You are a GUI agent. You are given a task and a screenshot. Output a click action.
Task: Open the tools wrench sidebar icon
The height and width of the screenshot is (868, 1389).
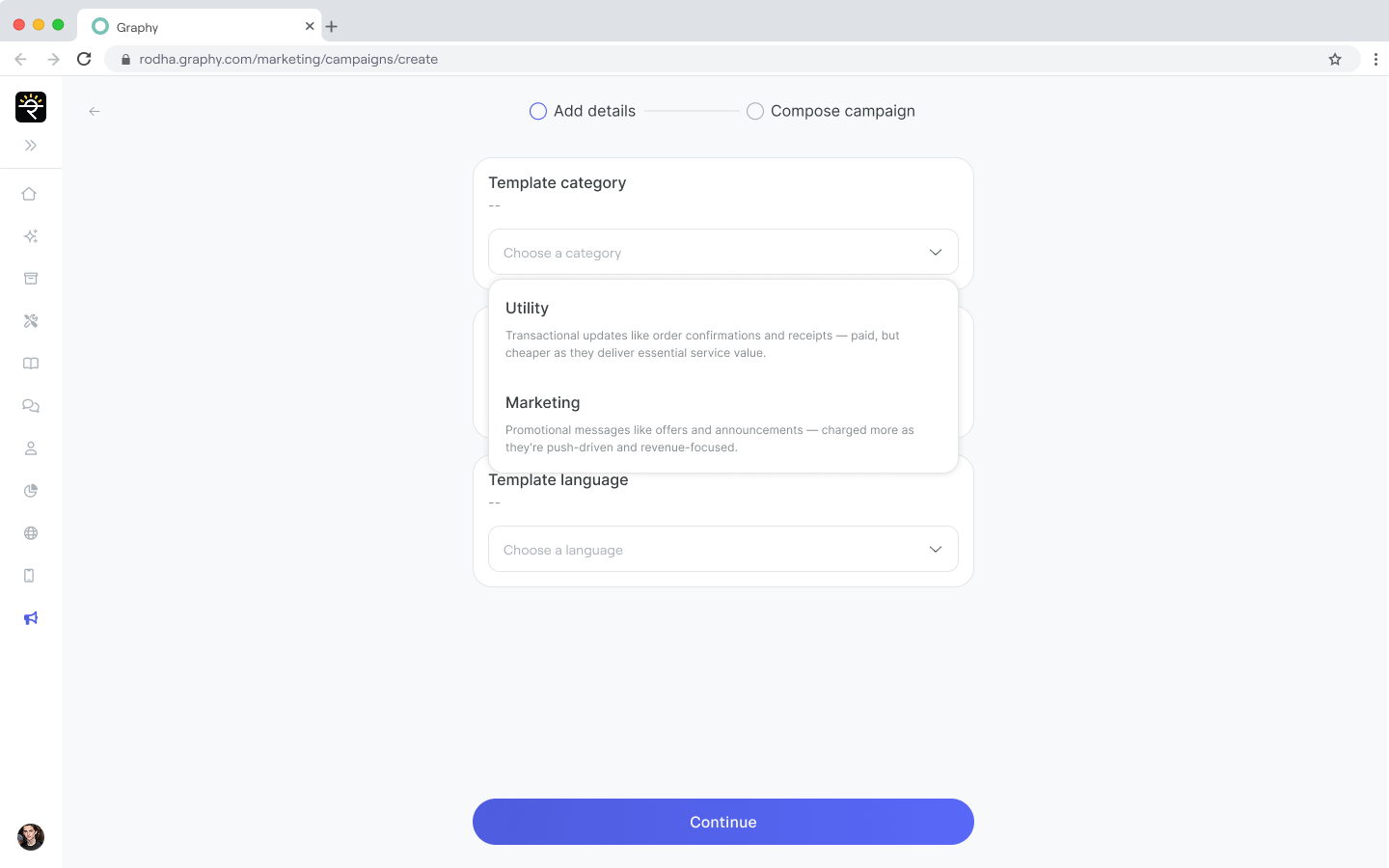click(x=30, y=321)
